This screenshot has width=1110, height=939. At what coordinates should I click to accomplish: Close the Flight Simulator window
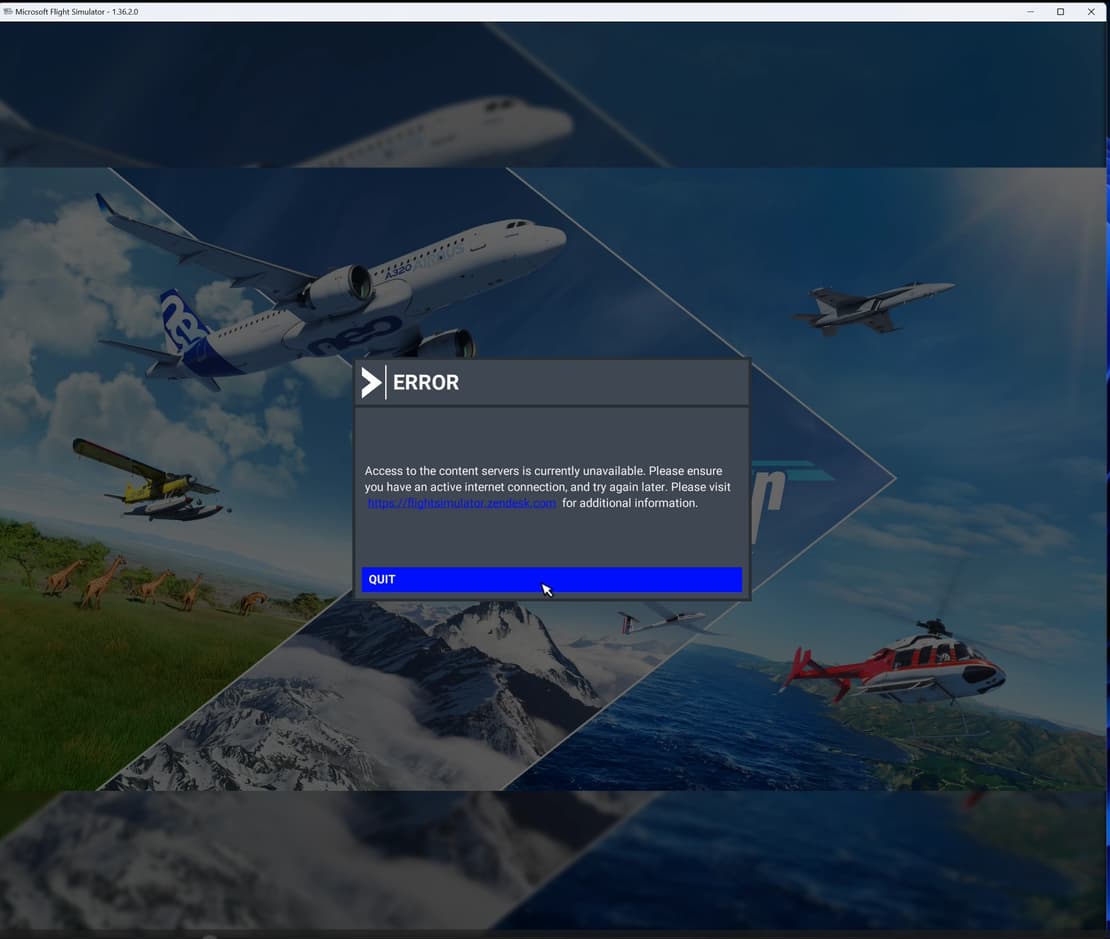click(1091, 11)
